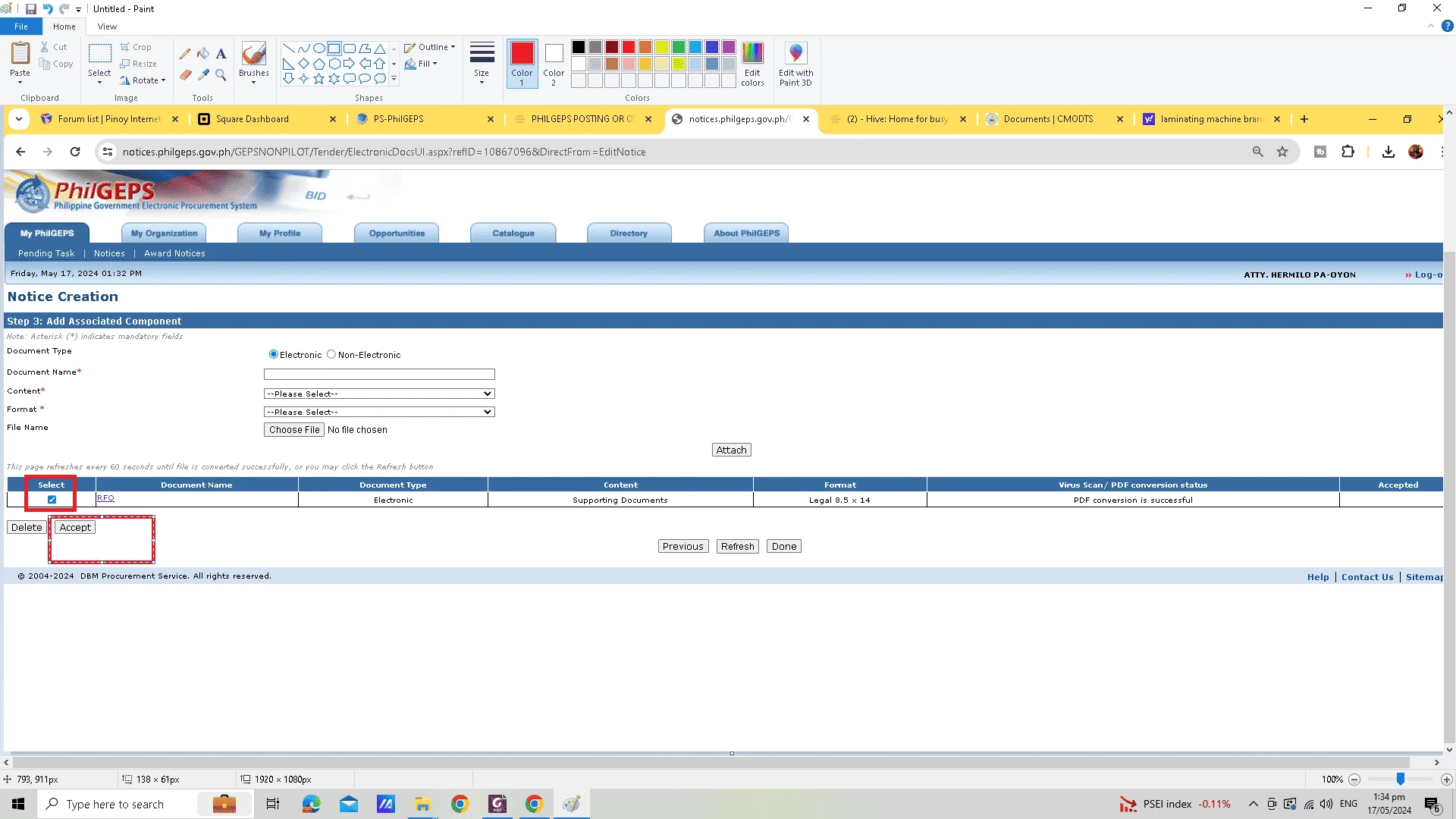
Task: Open the Format Please Select dropdown
Action: 379,412
